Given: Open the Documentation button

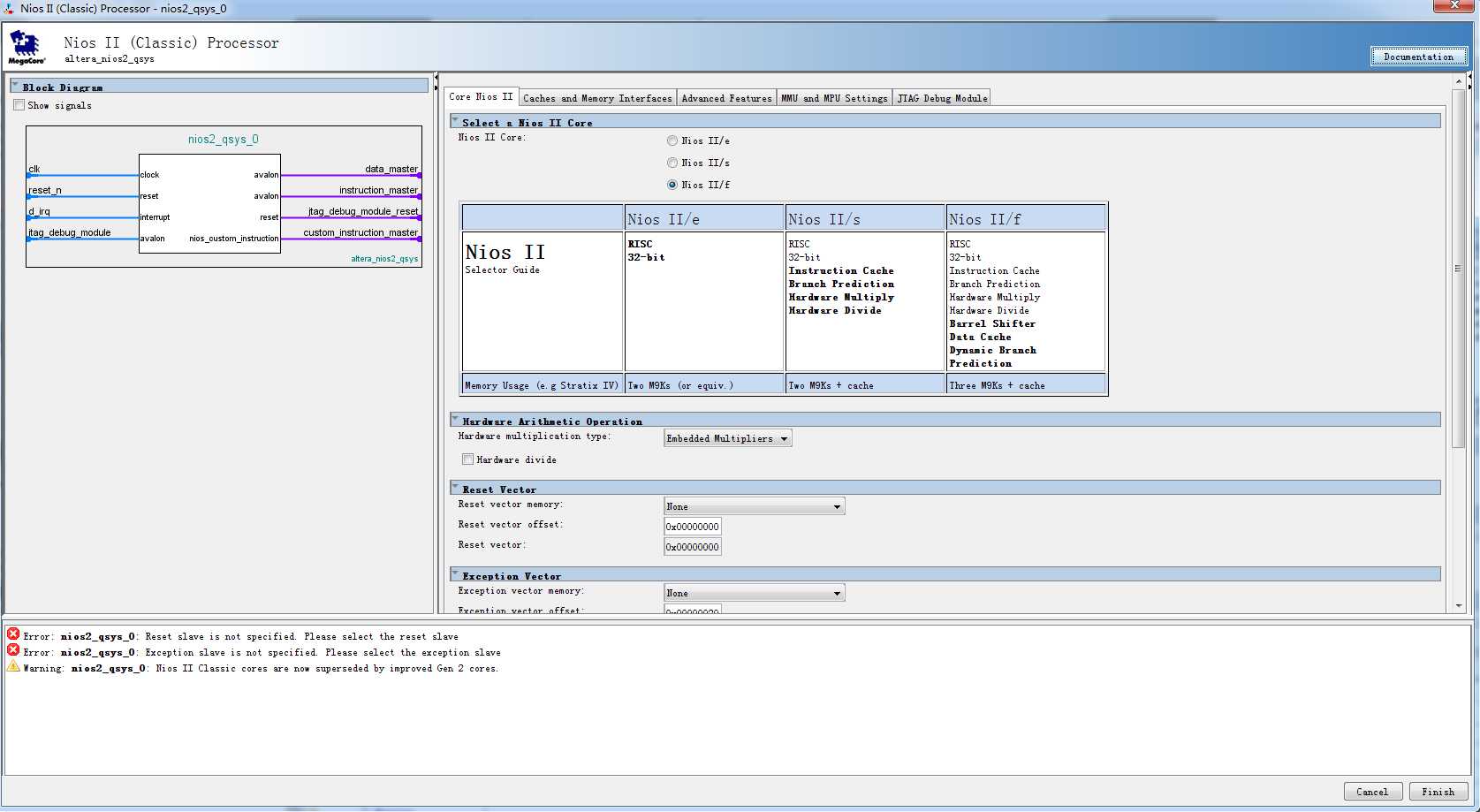Looking at the screenshot, I should pyautogui.click(x=1419, y=57).
